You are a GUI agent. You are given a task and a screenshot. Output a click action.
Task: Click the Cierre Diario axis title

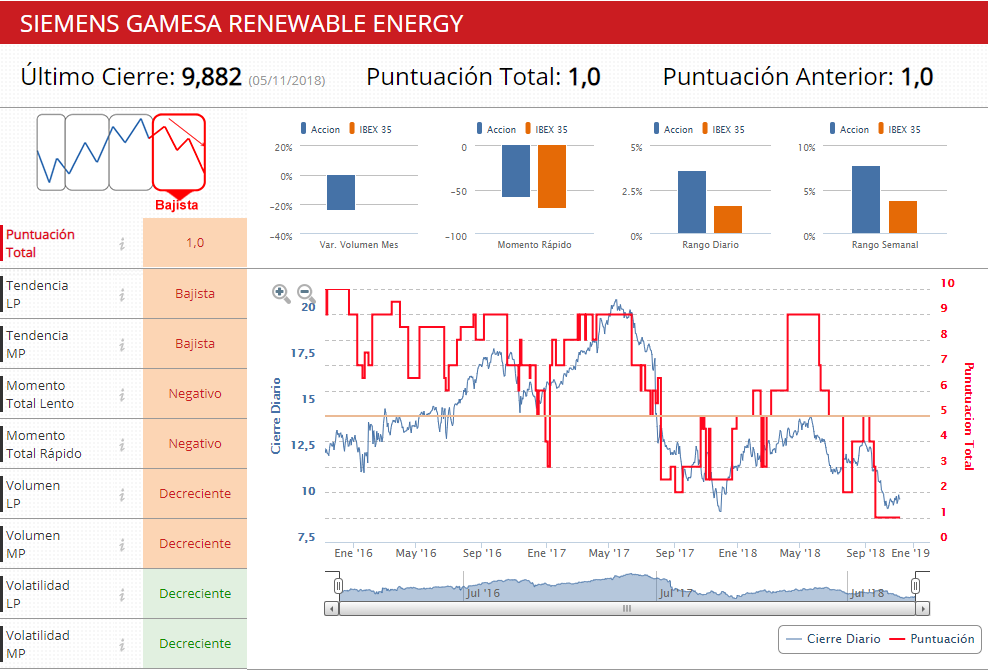(x=276, y=416)
